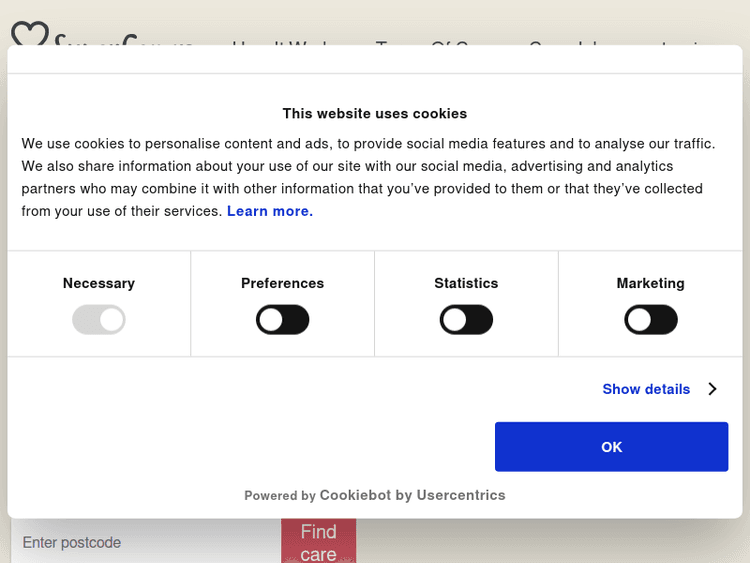Image resolution: width=750 pixels, height=563 pixels.
Task: Click the Marketing label text
Action: click(x=651, y=283)
